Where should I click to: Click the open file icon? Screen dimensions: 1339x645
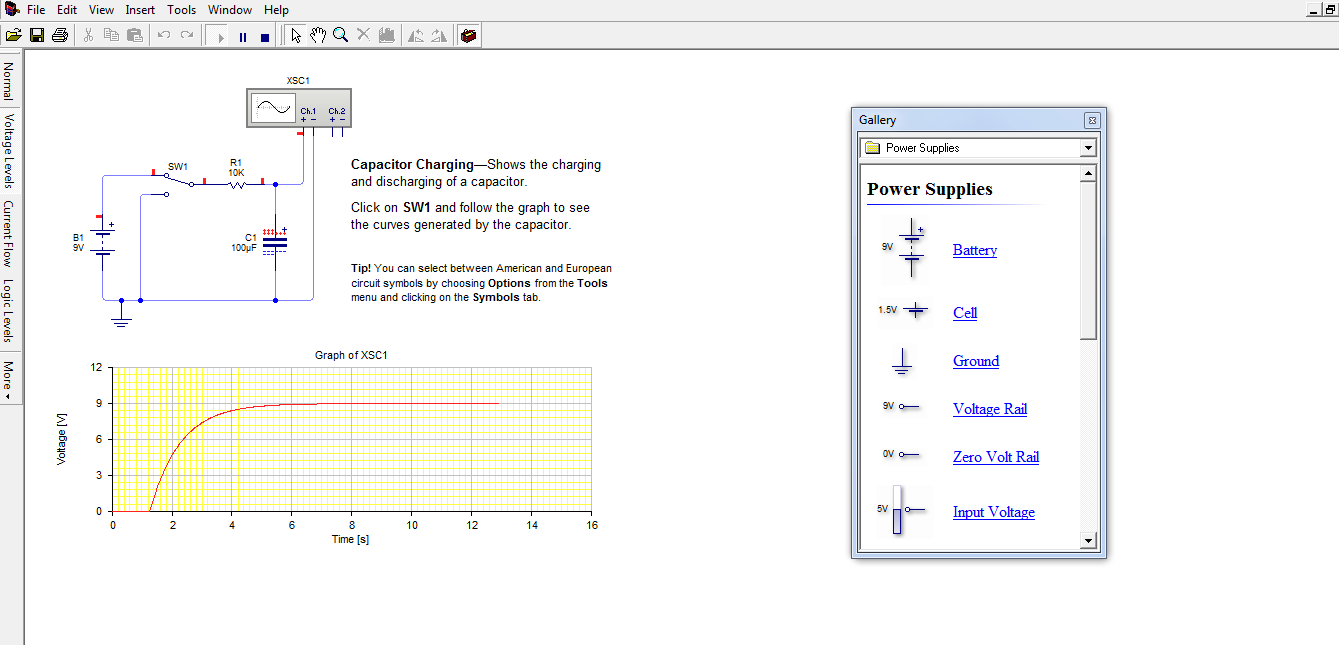click(x=14, y=34)
